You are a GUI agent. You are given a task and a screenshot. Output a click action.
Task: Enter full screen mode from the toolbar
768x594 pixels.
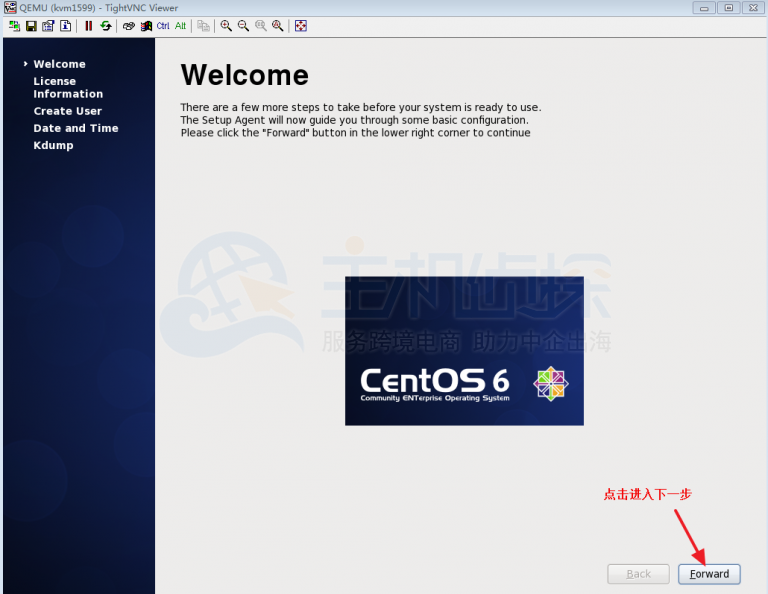tap(300, 26)
